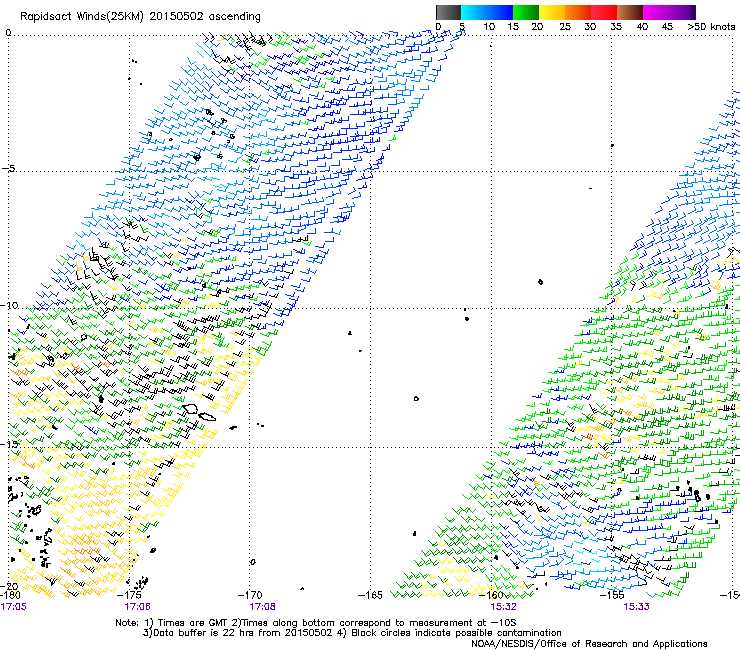Click the '20' legend scale label

537,27
